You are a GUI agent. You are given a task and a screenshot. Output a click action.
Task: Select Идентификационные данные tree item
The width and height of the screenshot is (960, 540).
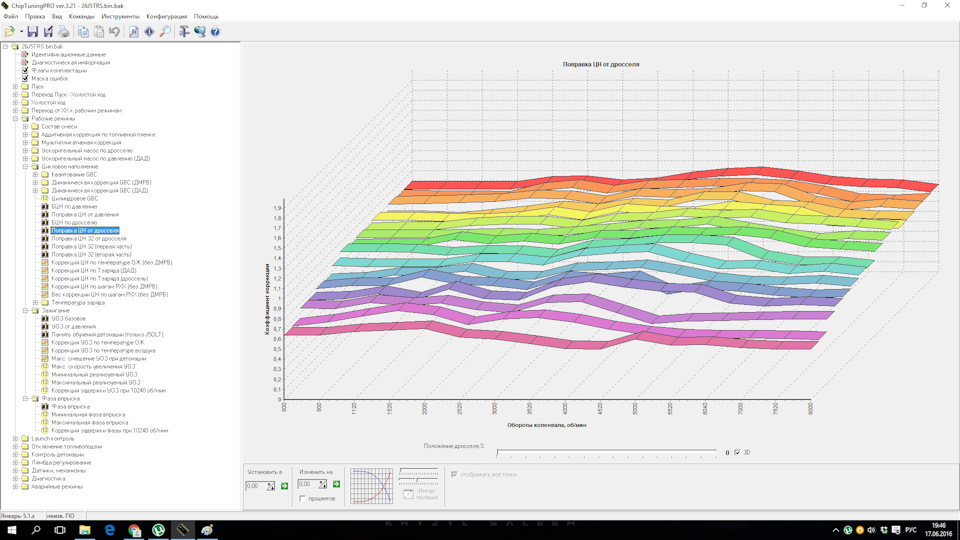coord(69,54)
